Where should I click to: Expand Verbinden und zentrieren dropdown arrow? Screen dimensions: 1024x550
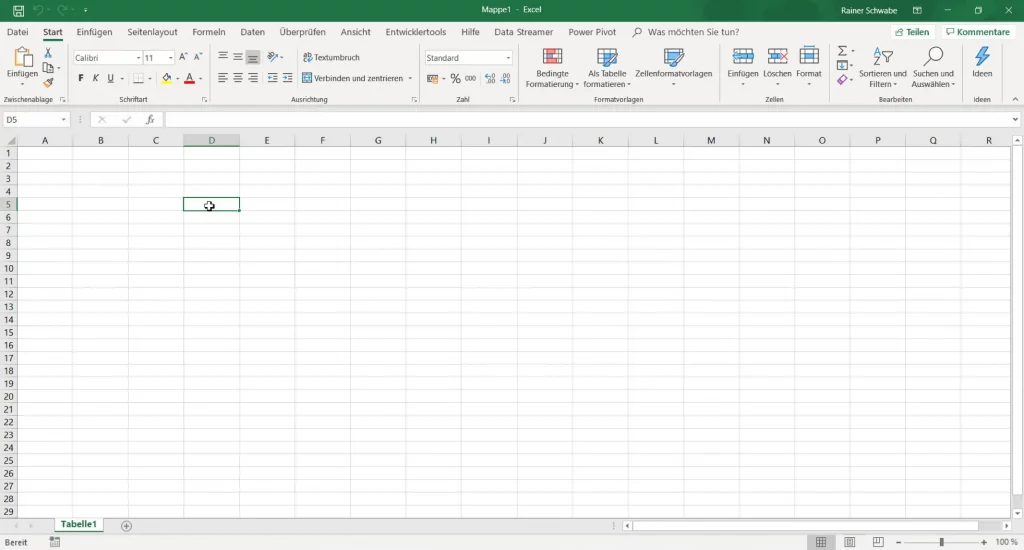click(410, 78)
